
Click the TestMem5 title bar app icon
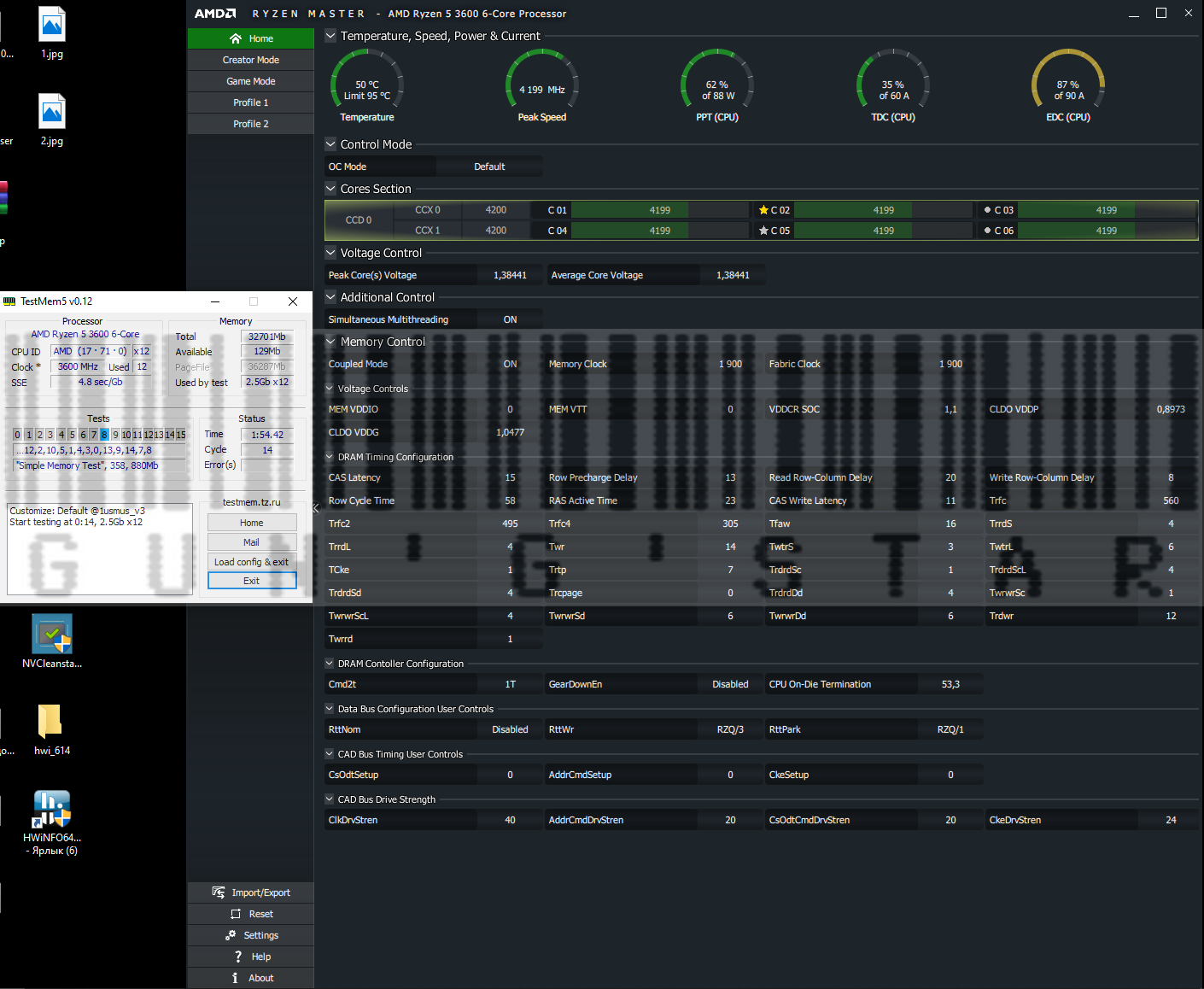[9, 301]
